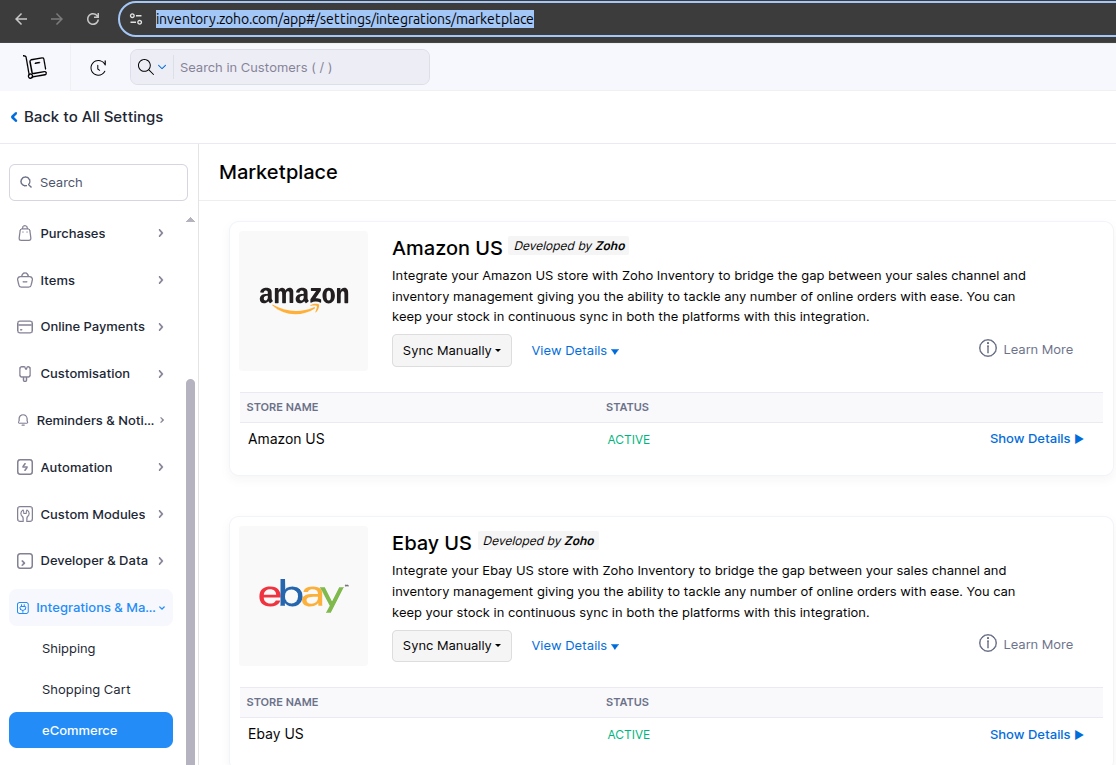Open recent history clock icon

98,68
